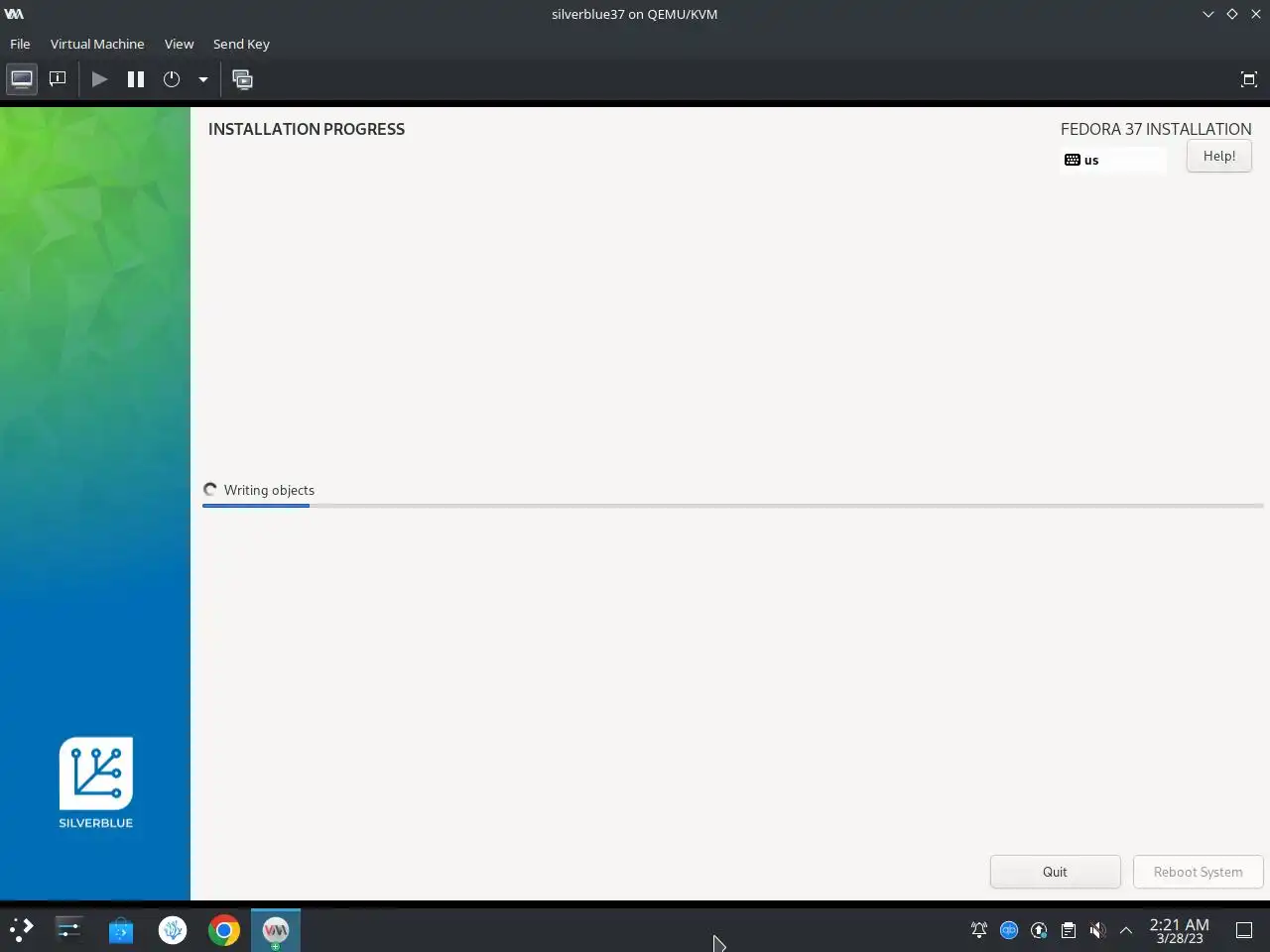The height and width of the screenshot is (952, 1270).
Task: Switch VM to fullscreen view
Action: point(1249,79)
